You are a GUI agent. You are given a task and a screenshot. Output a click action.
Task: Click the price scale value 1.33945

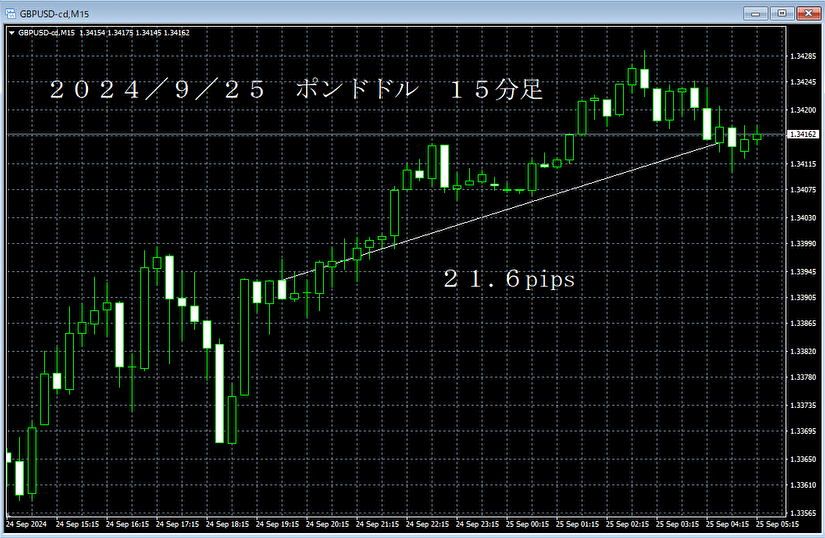[803, 272]
